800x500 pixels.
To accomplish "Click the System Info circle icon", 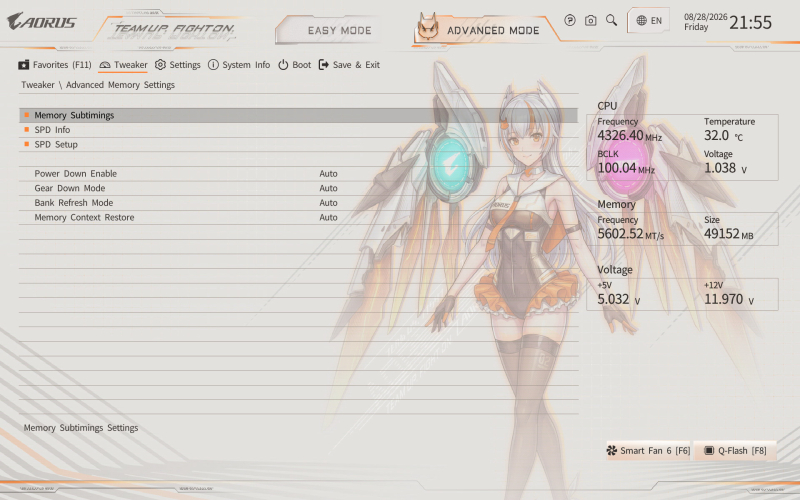I will pos(213,65).
